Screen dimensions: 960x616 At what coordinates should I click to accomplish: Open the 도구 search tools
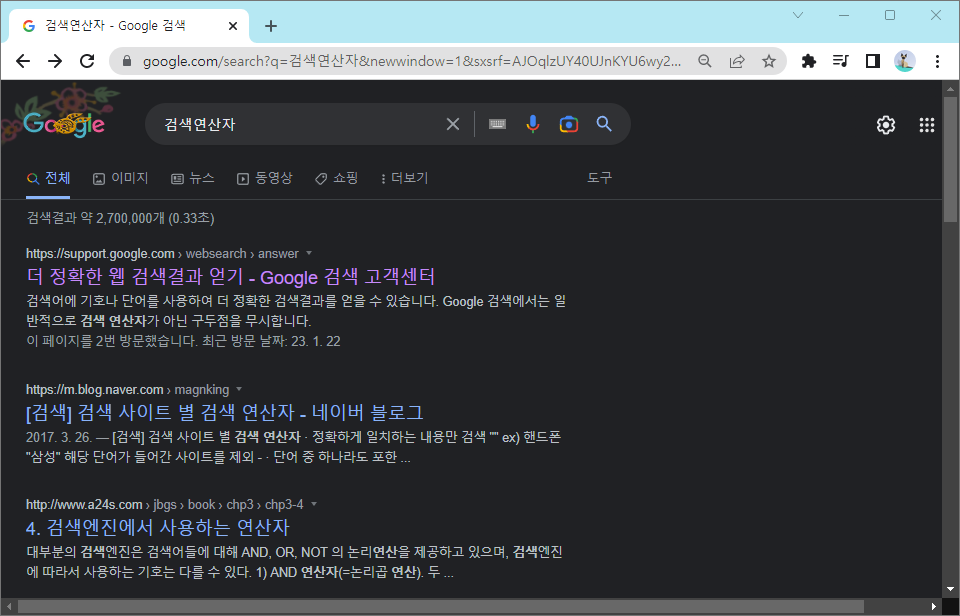599,178
